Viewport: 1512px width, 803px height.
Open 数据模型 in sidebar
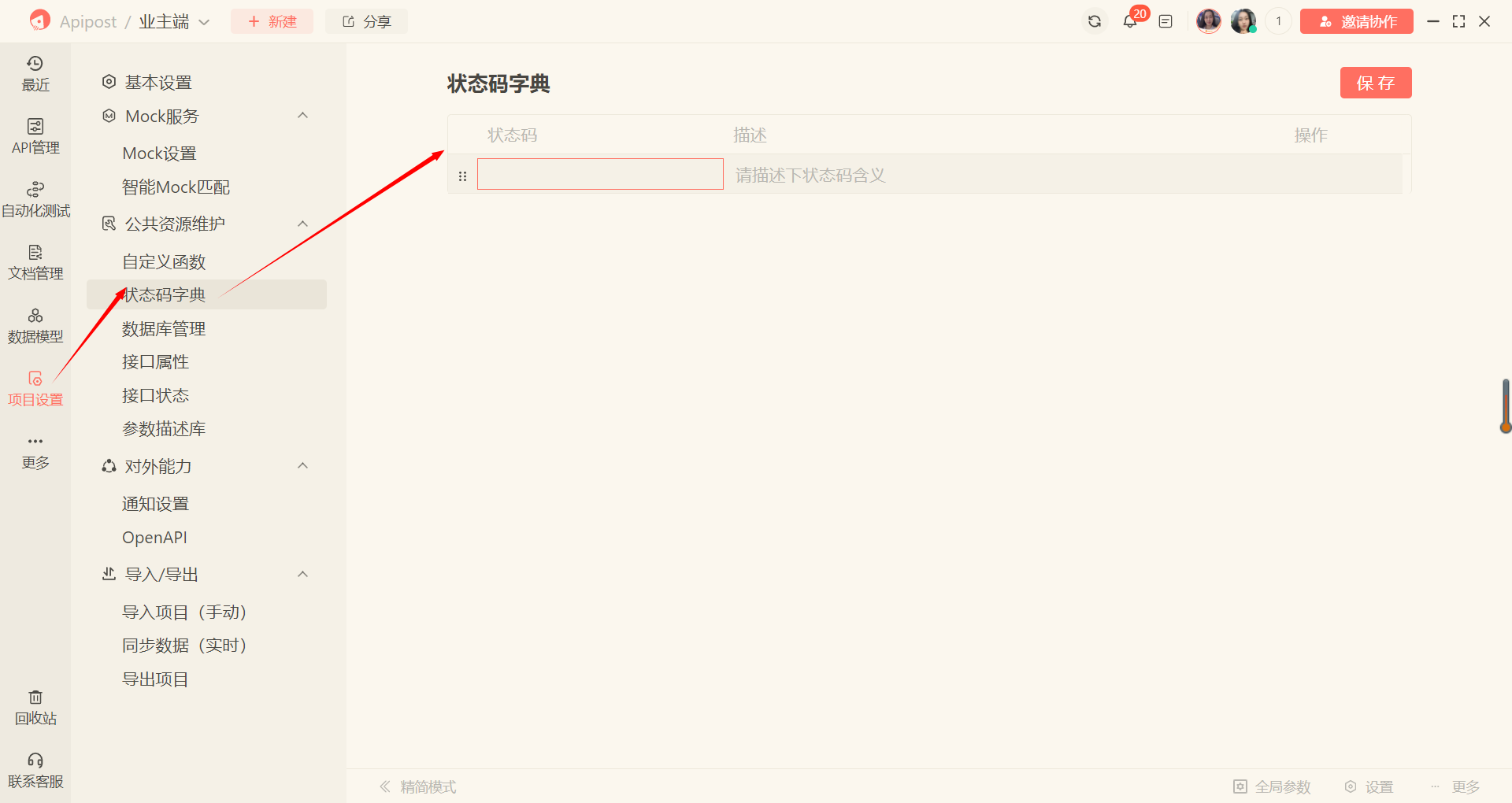coord(35,326)
